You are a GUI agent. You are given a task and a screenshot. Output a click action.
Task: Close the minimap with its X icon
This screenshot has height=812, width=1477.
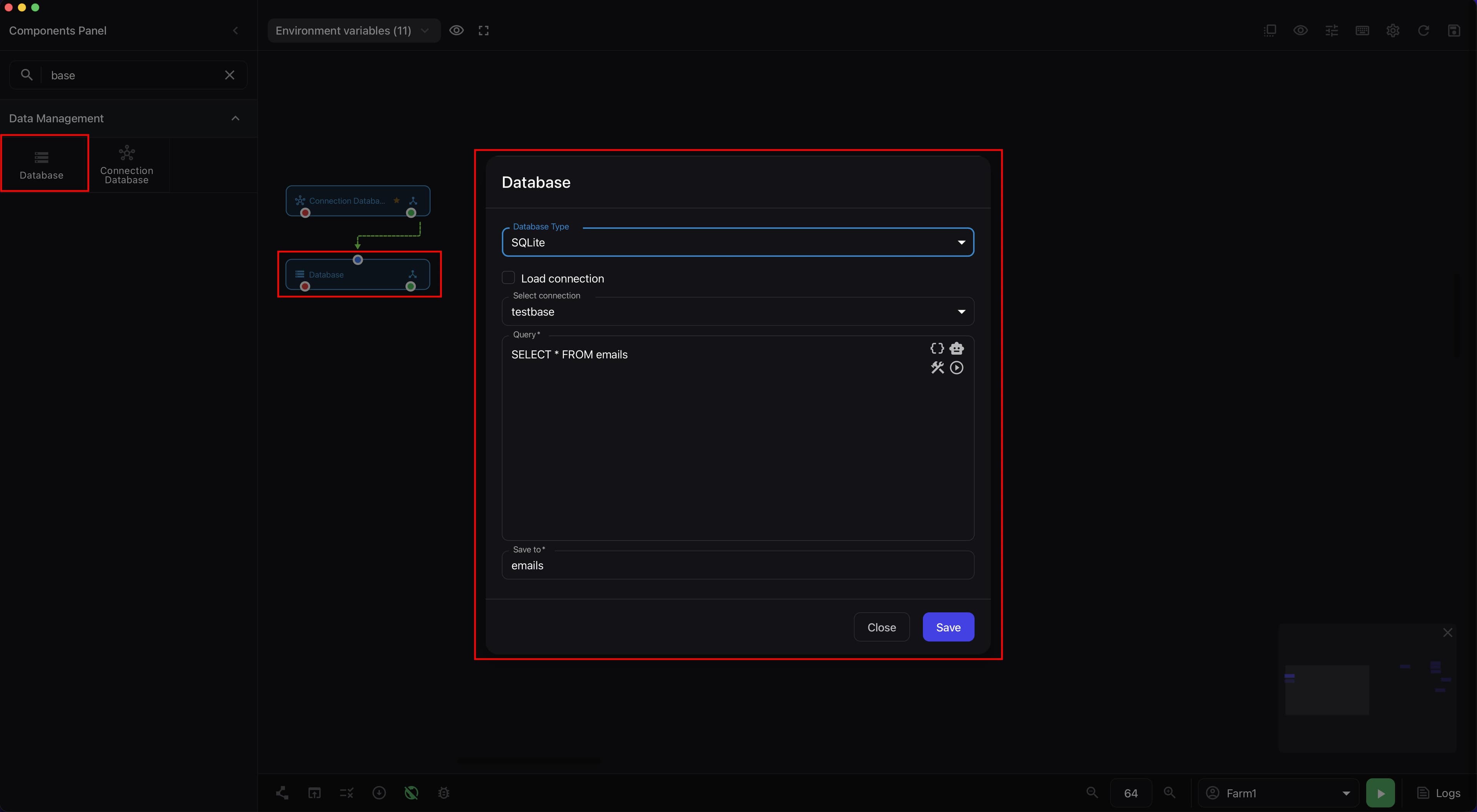tap(1447, 632)
